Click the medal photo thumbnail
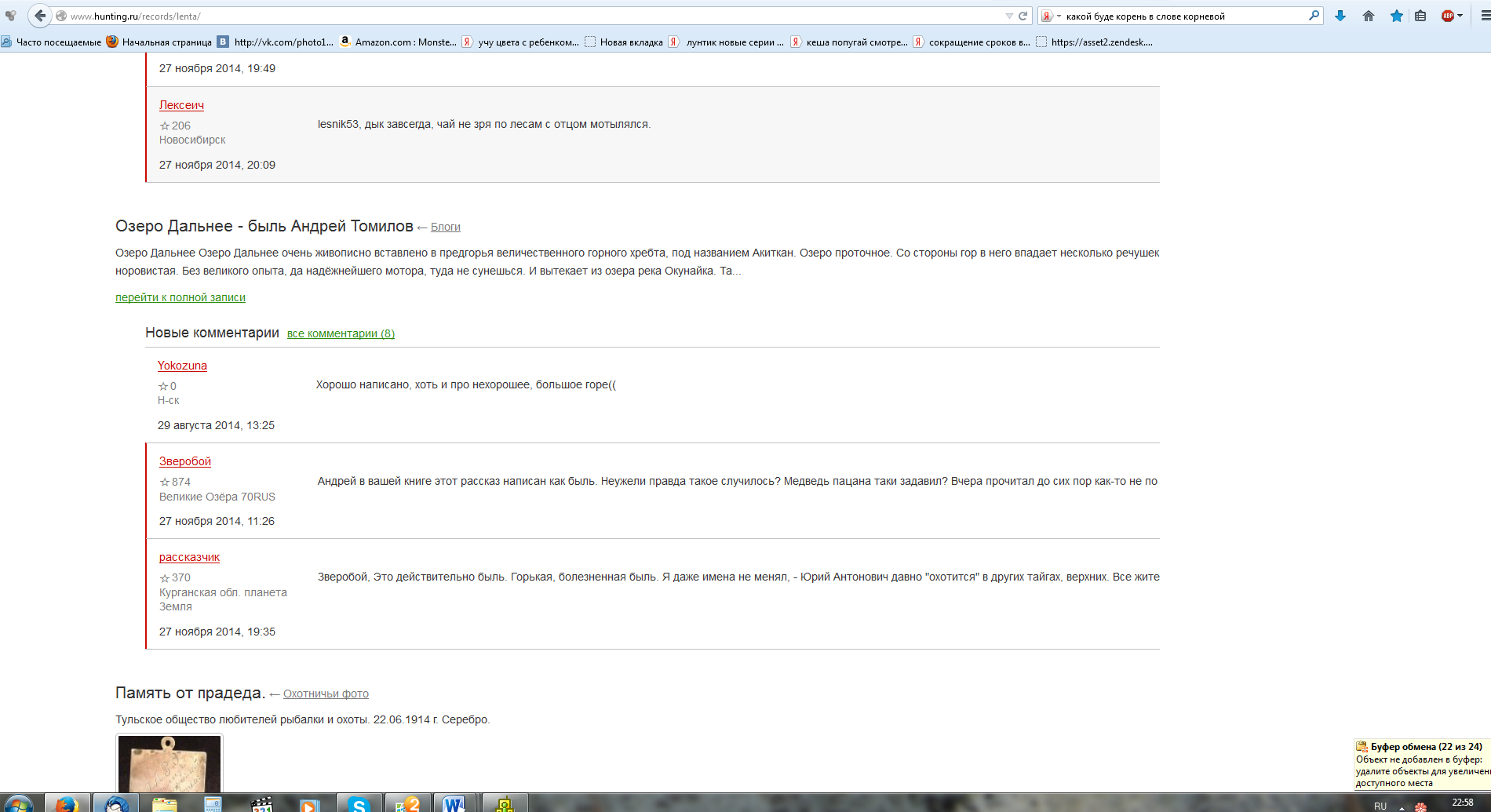This screenshot has width=1491, height=812. tap(170, 764)
